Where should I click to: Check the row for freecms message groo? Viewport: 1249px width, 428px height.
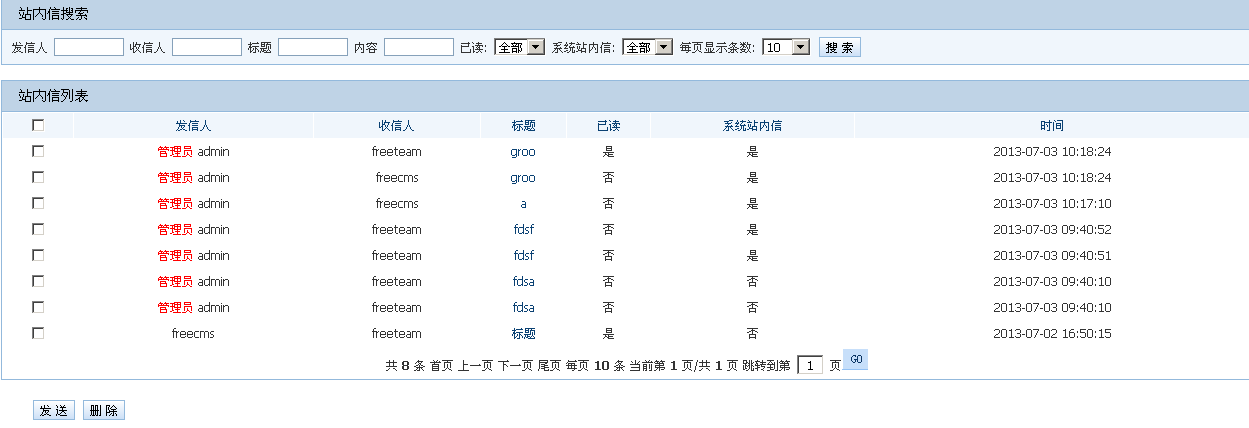[x=38, y=177]
